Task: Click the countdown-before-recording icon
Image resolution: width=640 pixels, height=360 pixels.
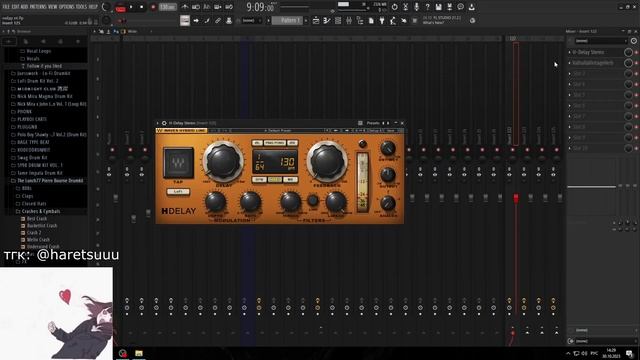Action: click(207, 7)
